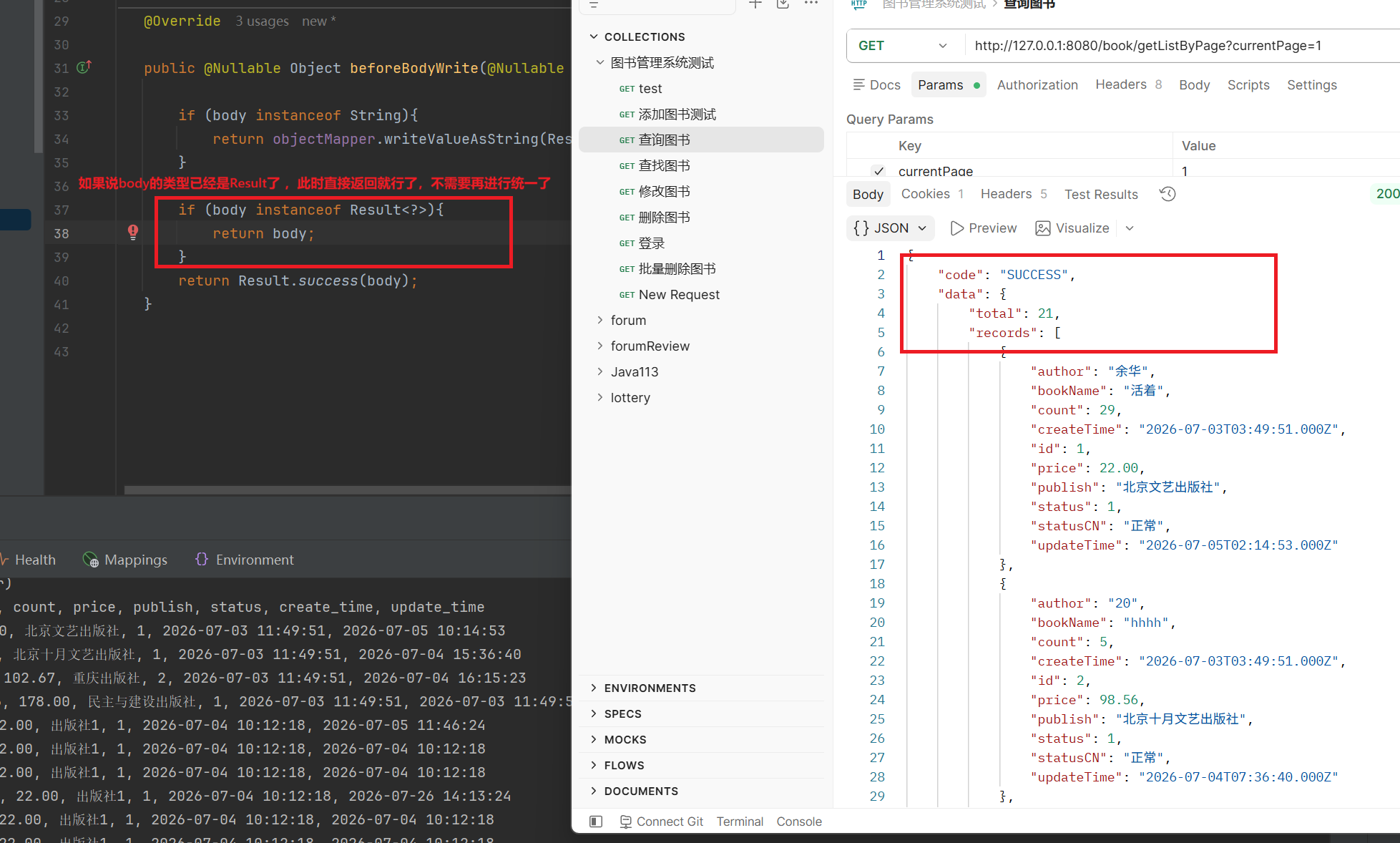The image size is (1400, 843).
Task: Expand the forum collection
Action: tap(600, 320)
